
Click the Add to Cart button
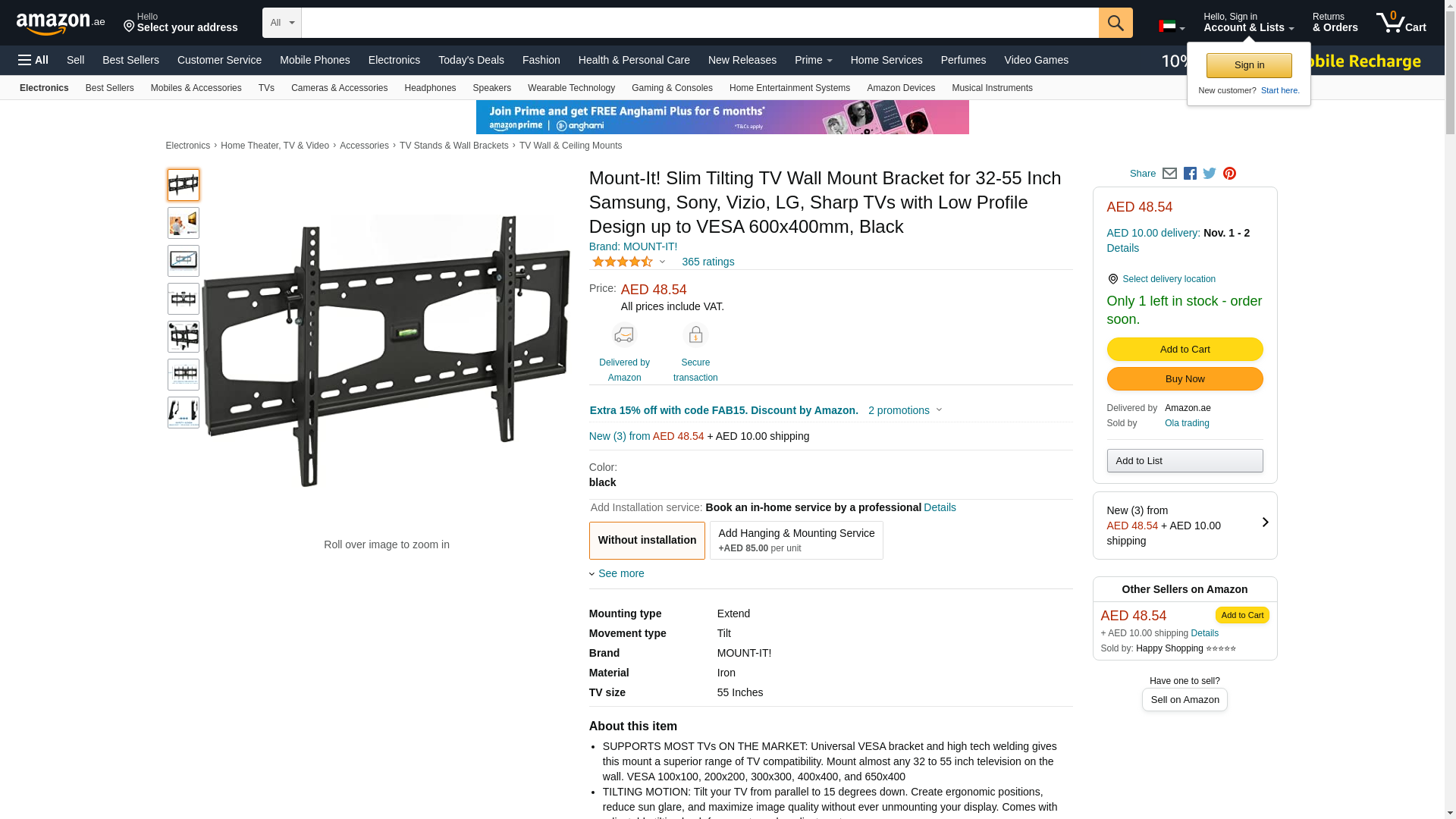point(1185,349)
